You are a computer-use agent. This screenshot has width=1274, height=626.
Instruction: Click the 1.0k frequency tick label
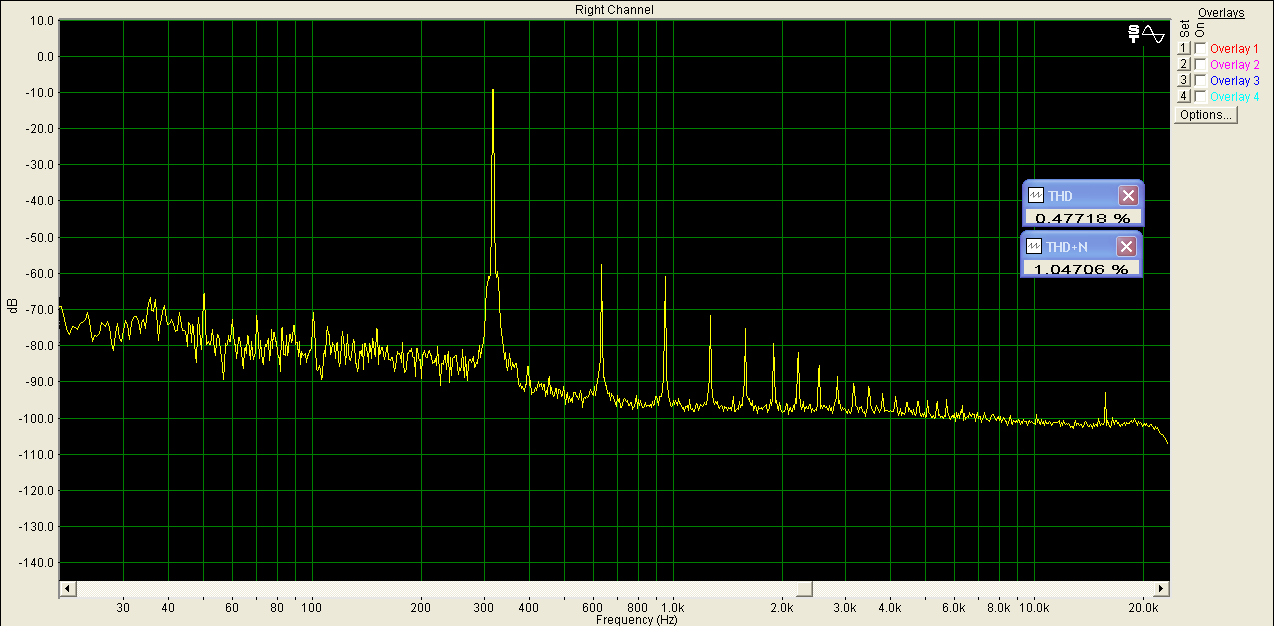point(672,607)
